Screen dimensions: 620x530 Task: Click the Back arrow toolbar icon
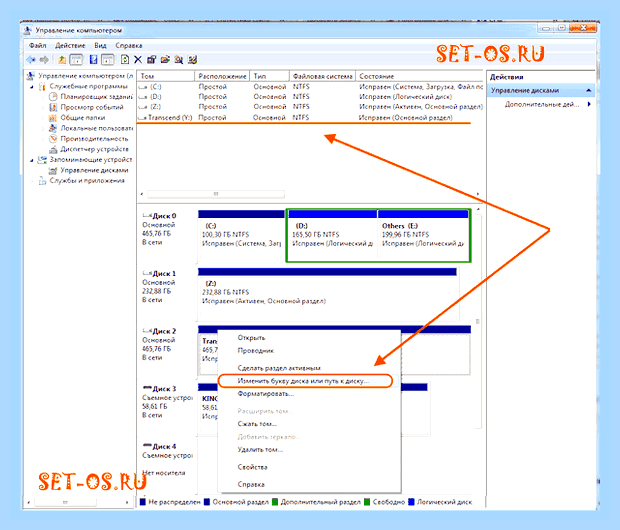(31, 60)
